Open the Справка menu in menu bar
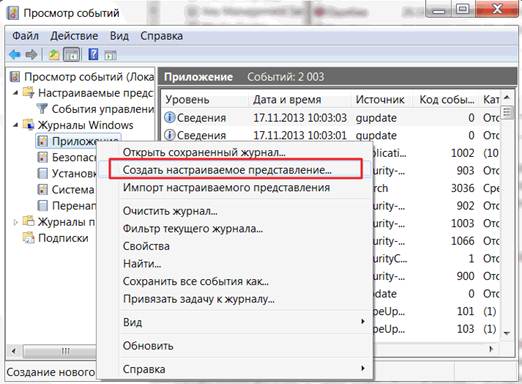The height and width of the screenshot is (384, 522). click(x=161, y=36)
